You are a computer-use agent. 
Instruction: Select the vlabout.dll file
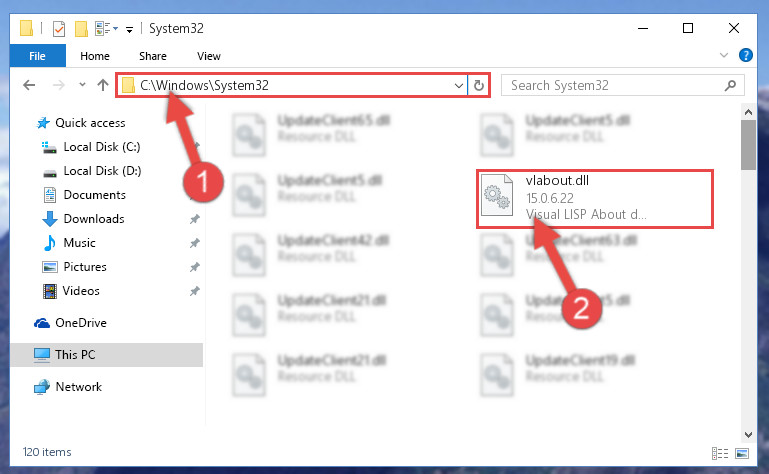(594, 199)
